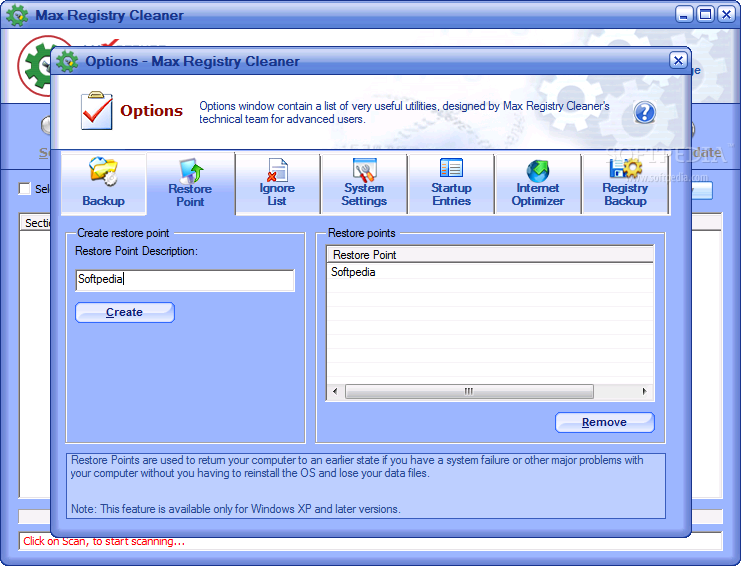Click the blue help question mark icon

point(645,112)
